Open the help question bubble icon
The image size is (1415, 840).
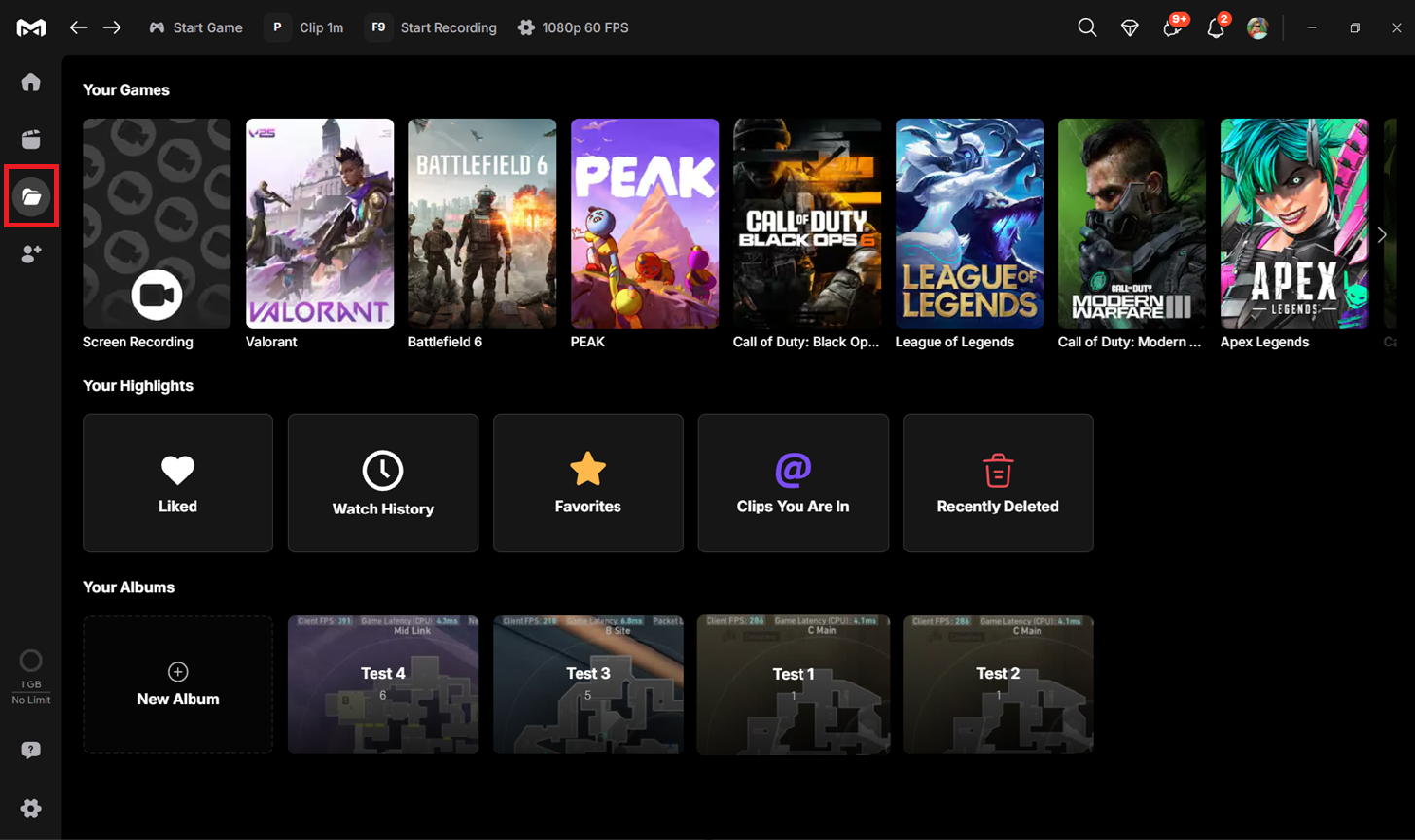[x=31, y=751]
